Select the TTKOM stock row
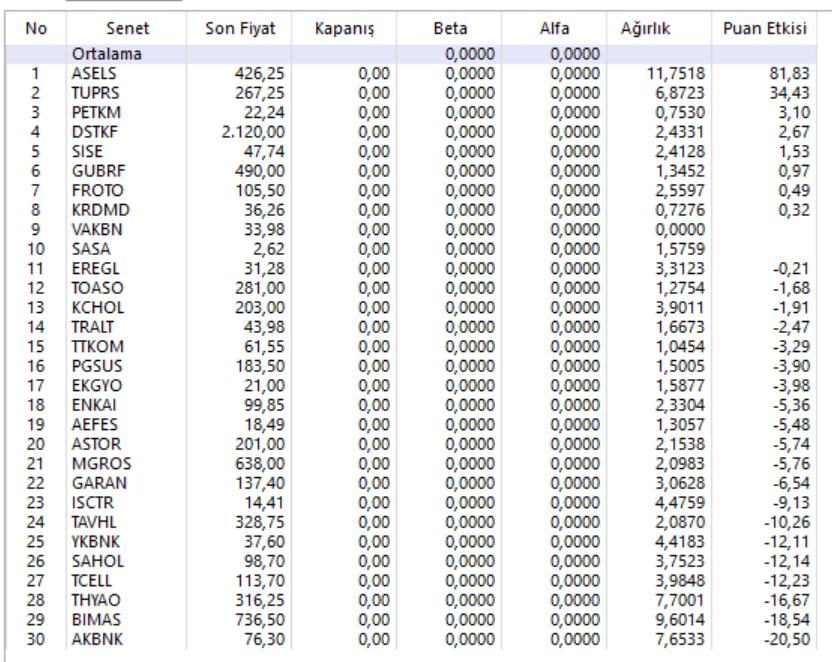This screenshot has height=662, width=832. click(411, 346)
